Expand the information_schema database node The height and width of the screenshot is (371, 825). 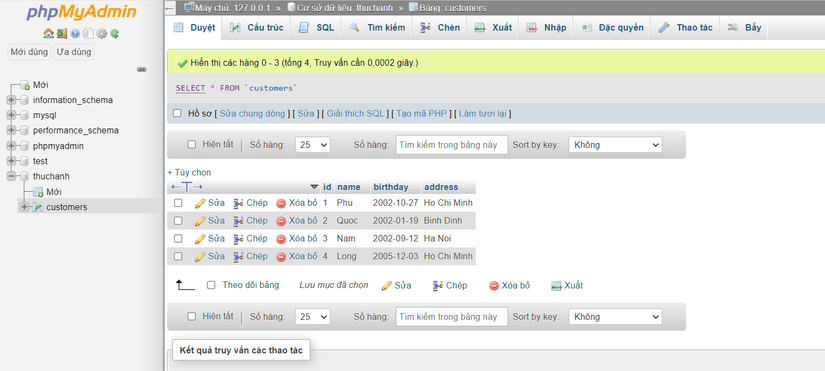click(x=11, y=100)
